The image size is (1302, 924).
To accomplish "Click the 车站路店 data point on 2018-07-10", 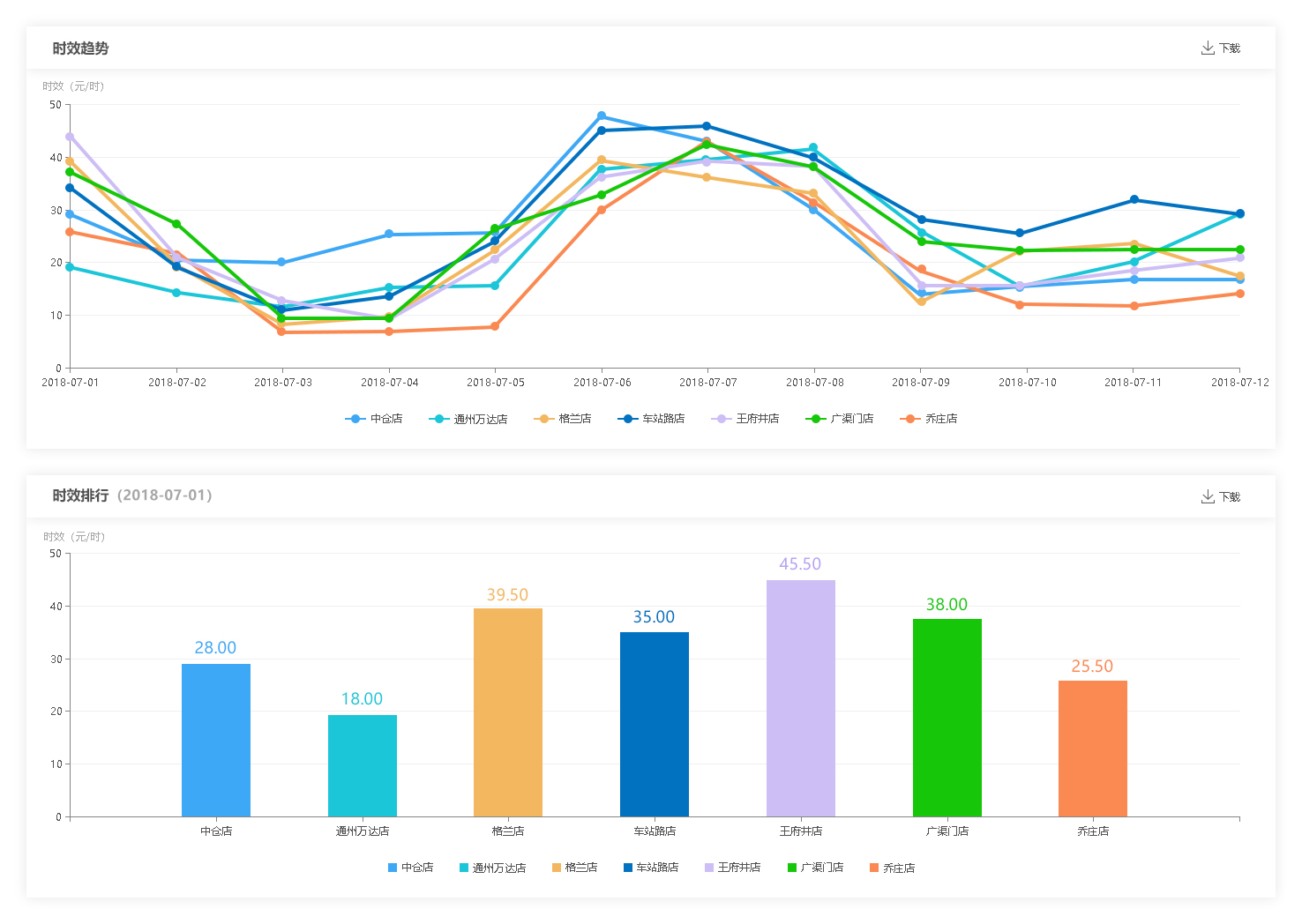I will click(1020, 234).
